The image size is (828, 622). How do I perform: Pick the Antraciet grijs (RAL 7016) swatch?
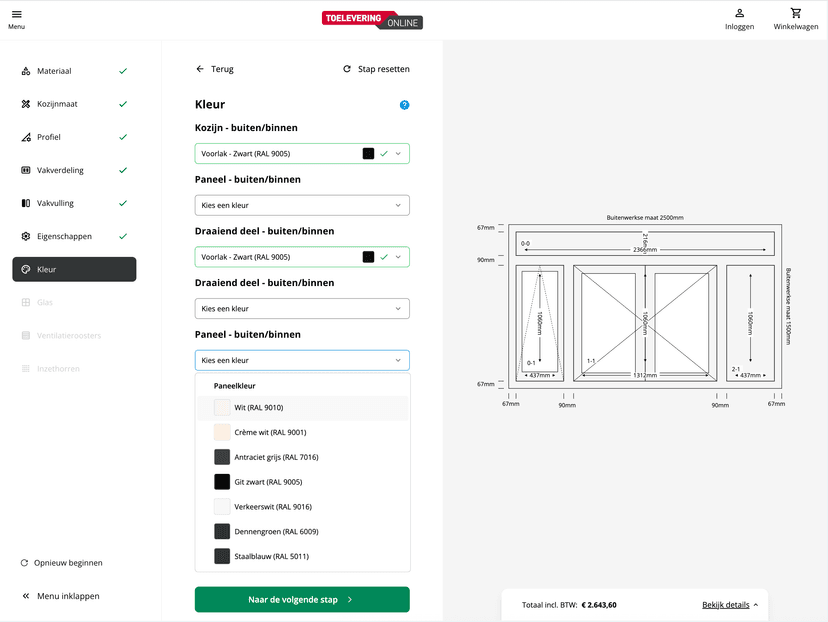click(222, 457)
